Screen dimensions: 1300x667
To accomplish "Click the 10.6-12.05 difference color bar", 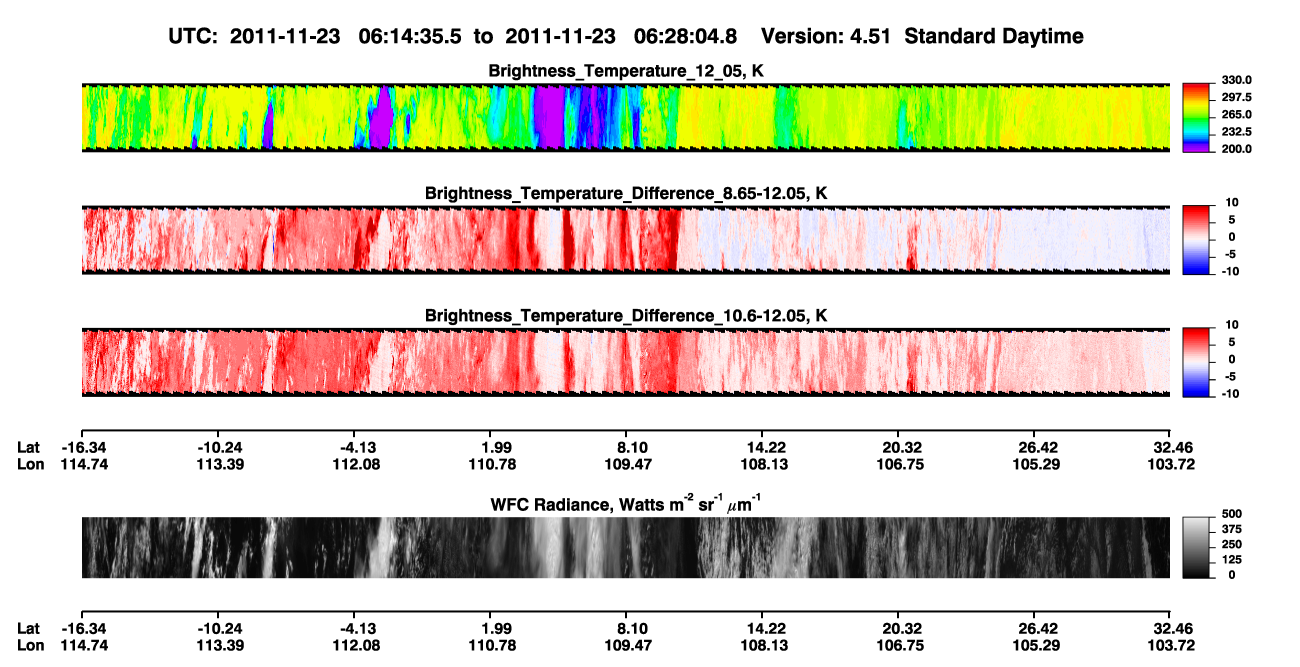I will pyautogui.click(x=1196, y=362).
